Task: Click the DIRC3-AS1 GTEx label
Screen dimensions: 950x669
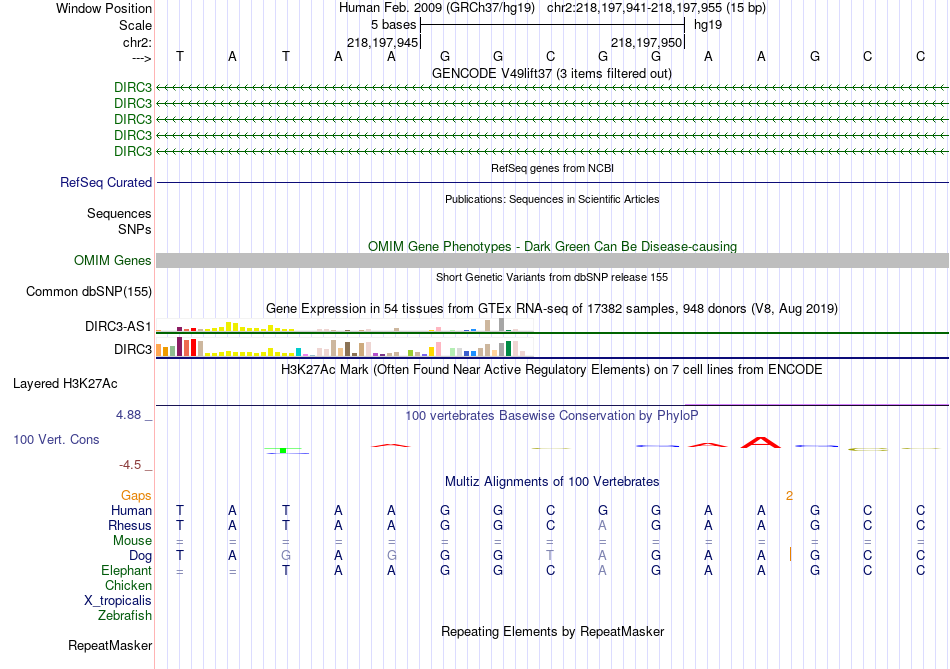Action: click(118, 327)
